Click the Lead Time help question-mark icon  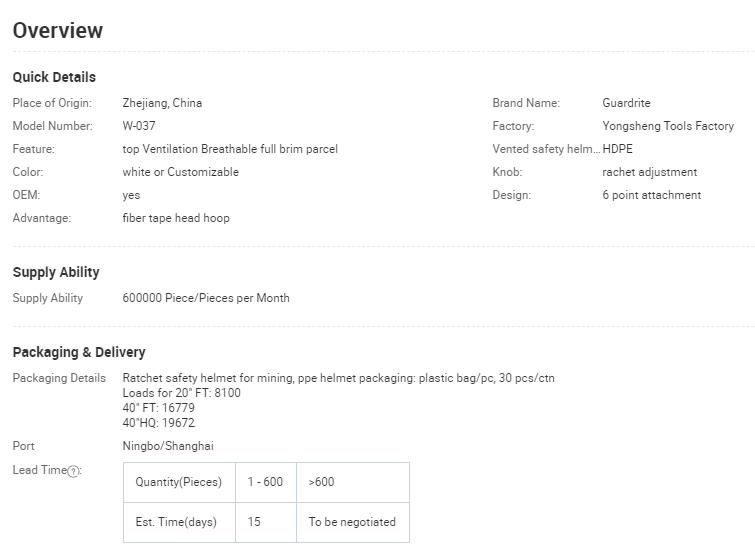(73, 471)
